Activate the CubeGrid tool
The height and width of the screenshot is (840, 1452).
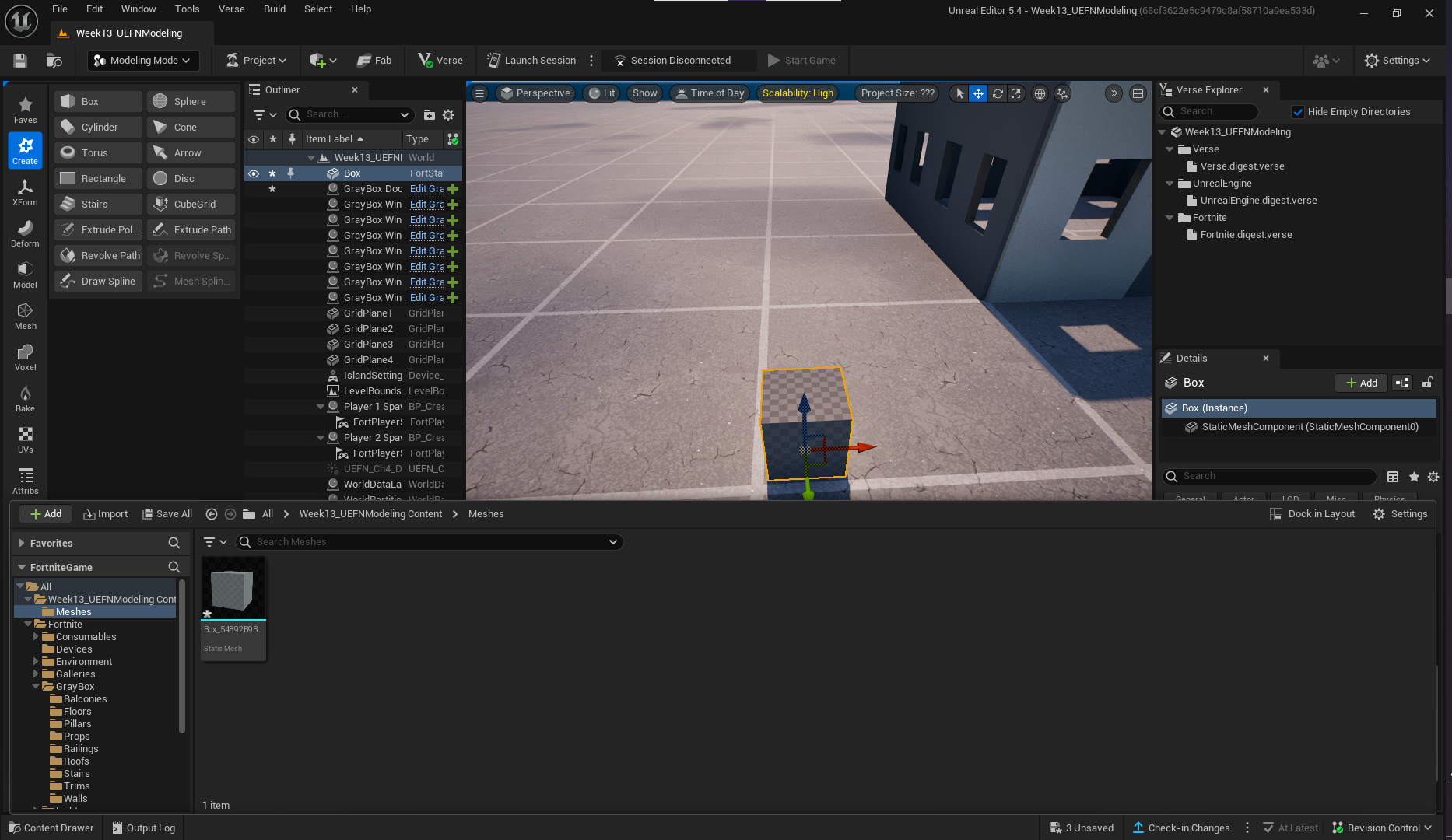pyautogui.click(x=191, y=204)
